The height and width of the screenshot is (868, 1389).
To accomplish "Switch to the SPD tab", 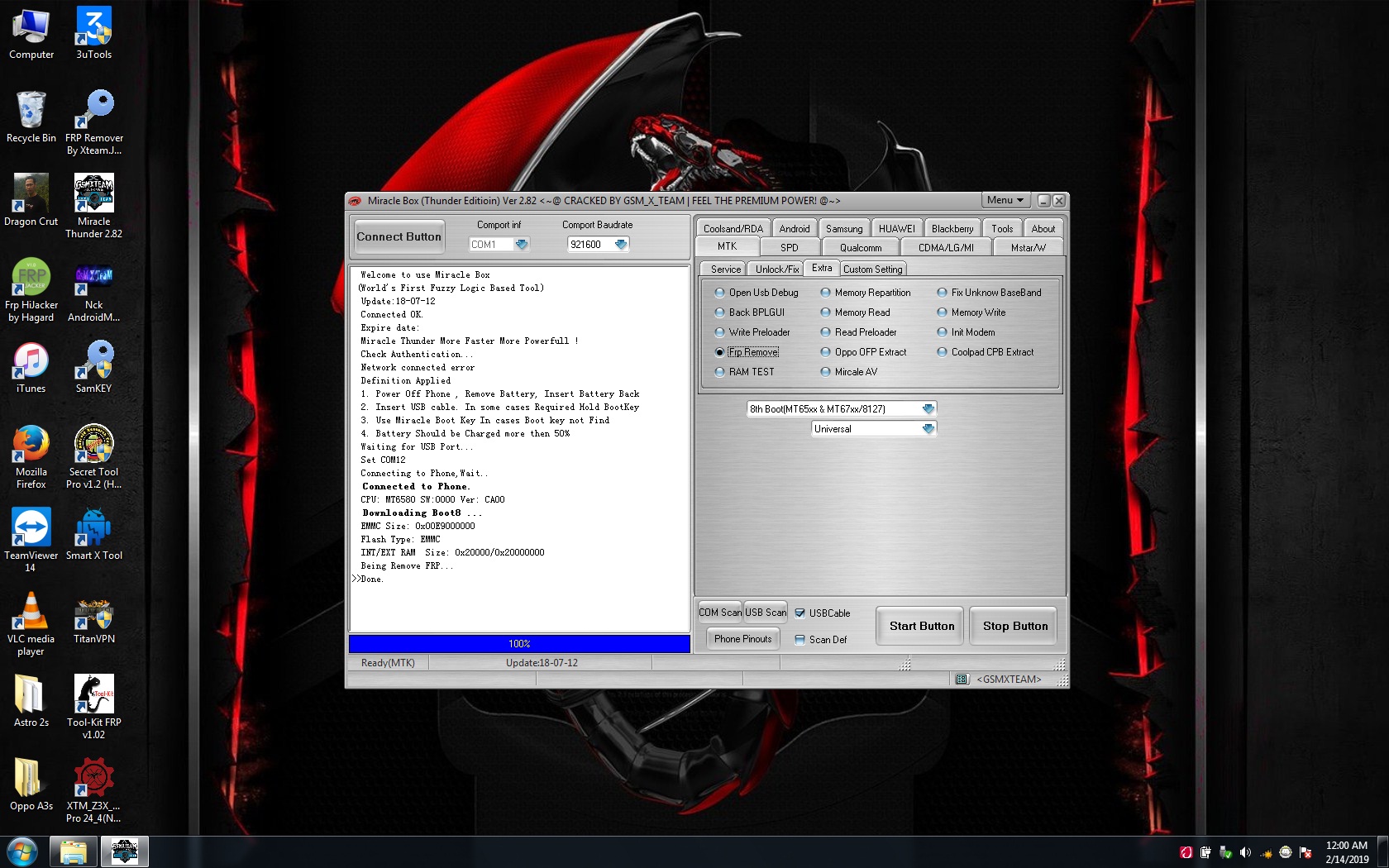I will (x=790, y=247).
